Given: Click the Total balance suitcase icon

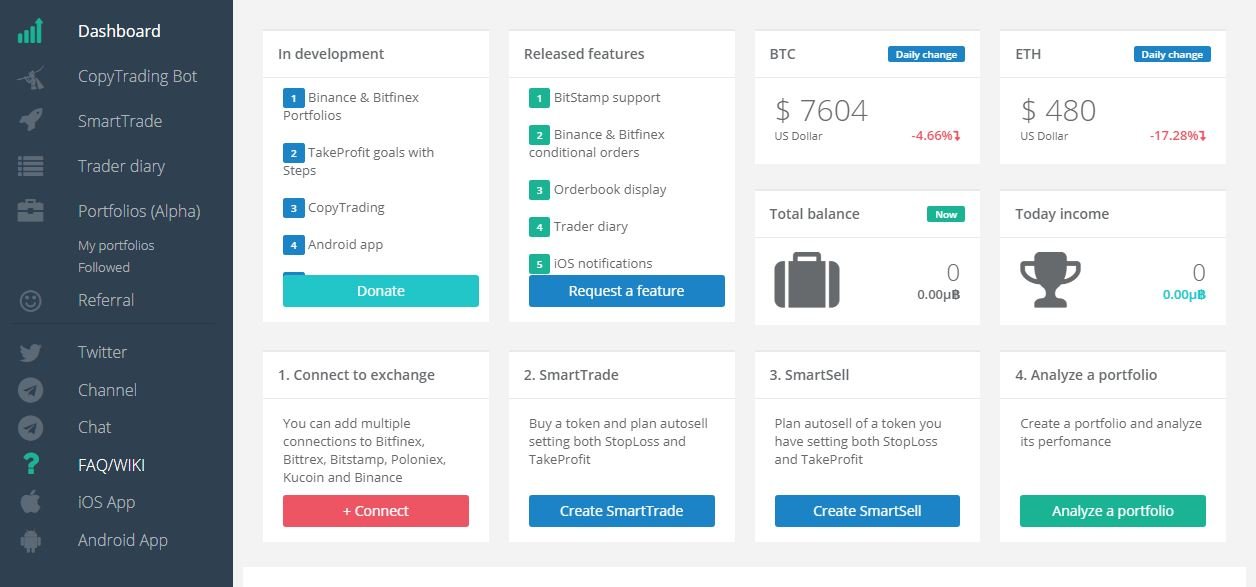Looking at the screenshot, I should (x=806, y=281).
